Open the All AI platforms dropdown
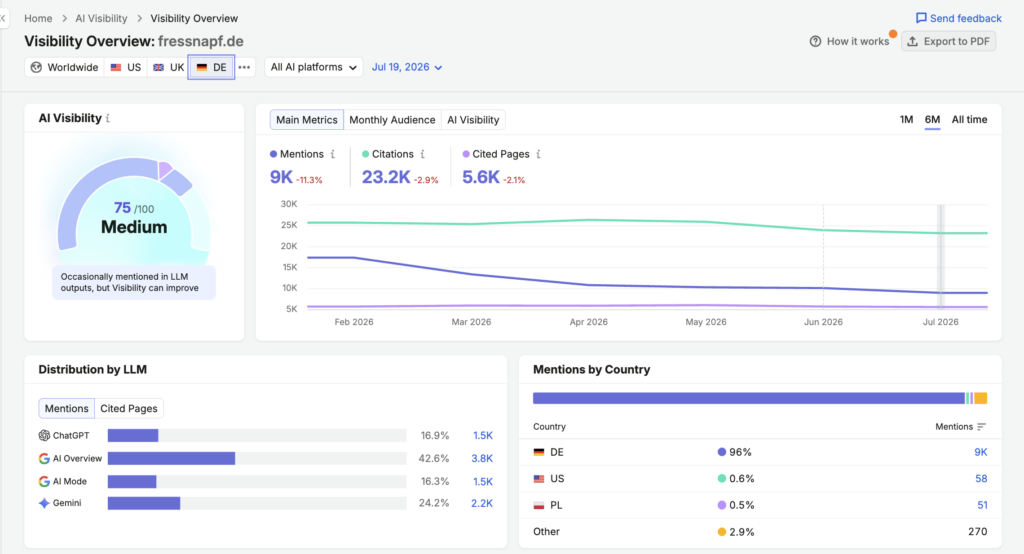 [x=313, y=67]
